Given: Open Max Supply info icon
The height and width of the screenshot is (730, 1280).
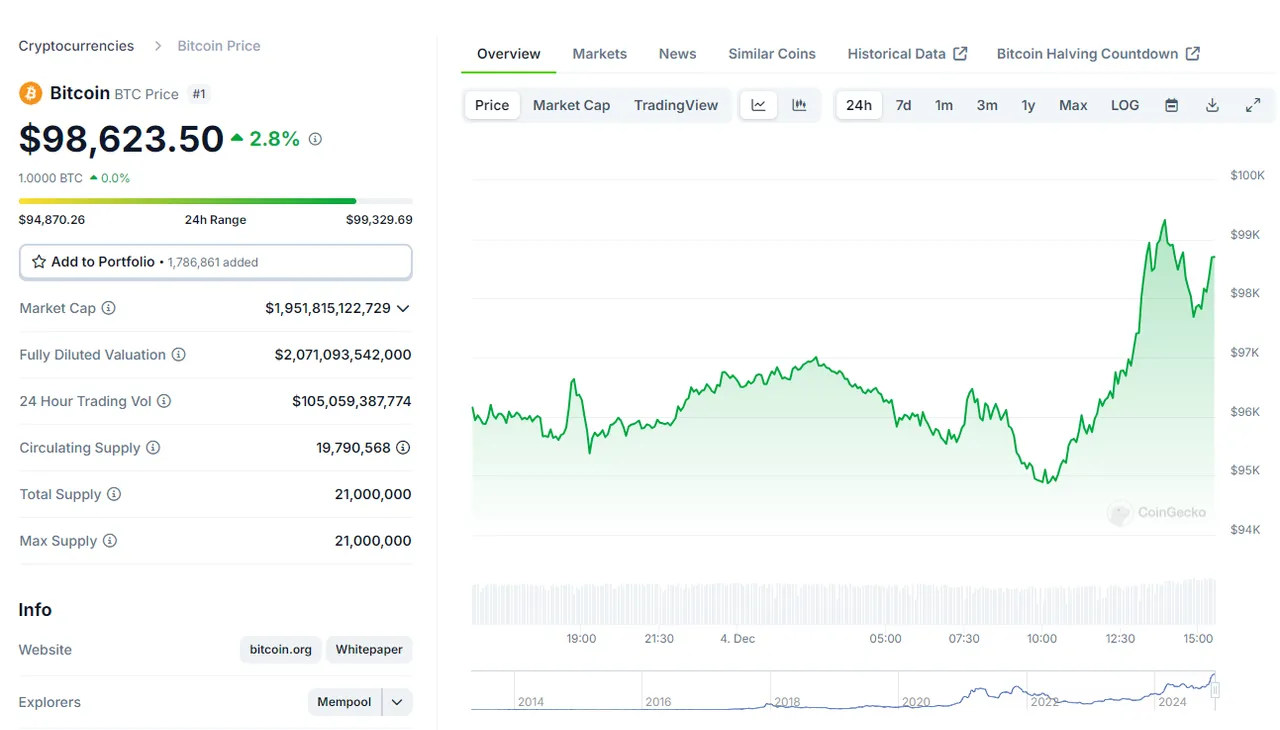Looking at the screenshot, I should (110, 541).
